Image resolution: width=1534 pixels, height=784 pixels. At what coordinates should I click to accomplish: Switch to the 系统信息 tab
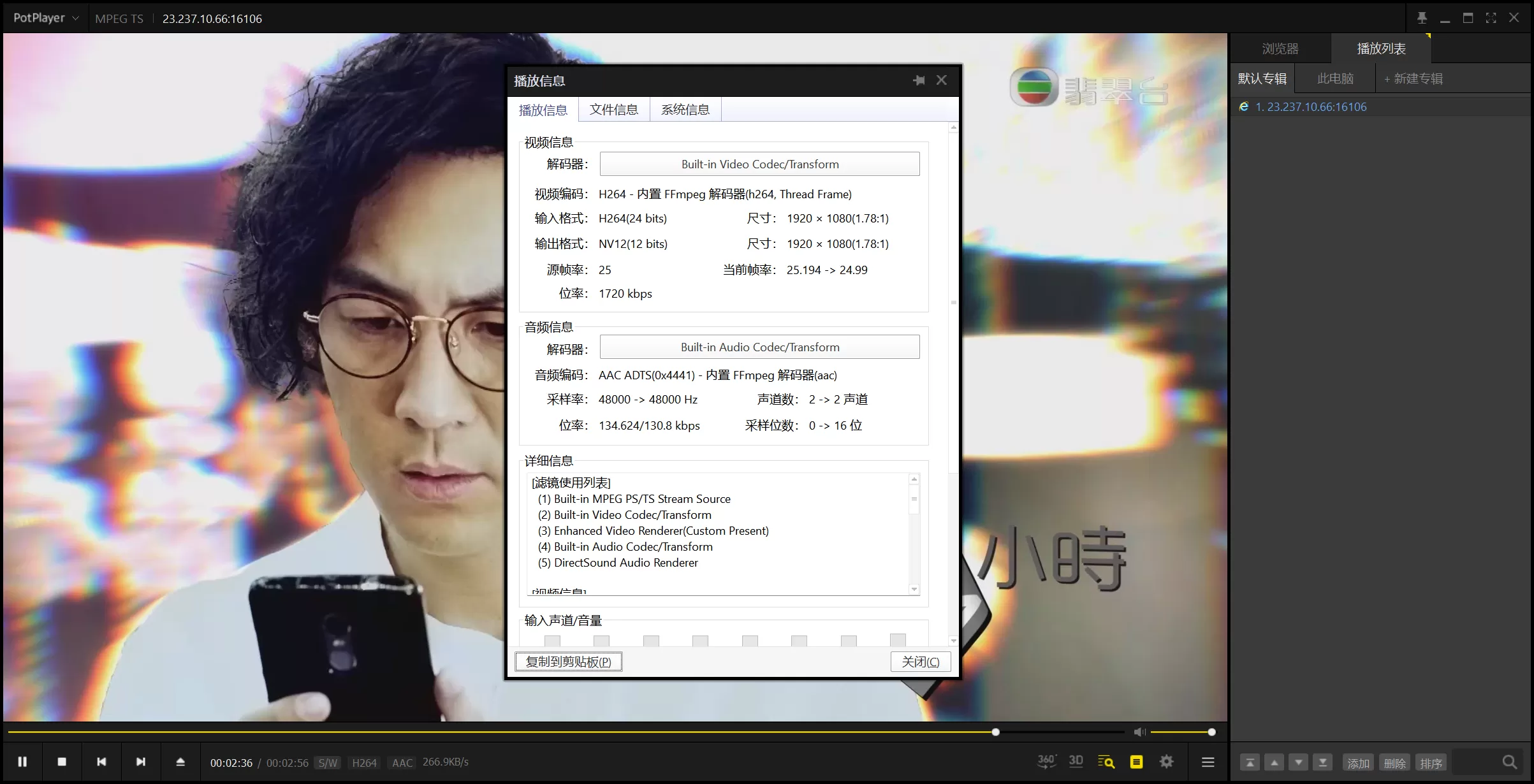(x=685, y=110)
